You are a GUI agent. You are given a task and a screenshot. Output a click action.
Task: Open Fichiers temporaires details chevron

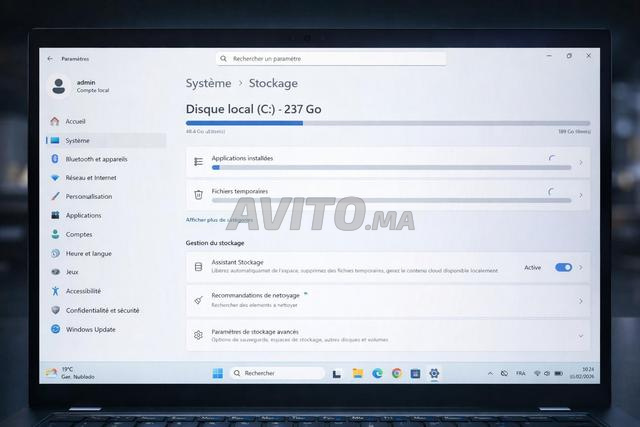[x=580, y=194]
